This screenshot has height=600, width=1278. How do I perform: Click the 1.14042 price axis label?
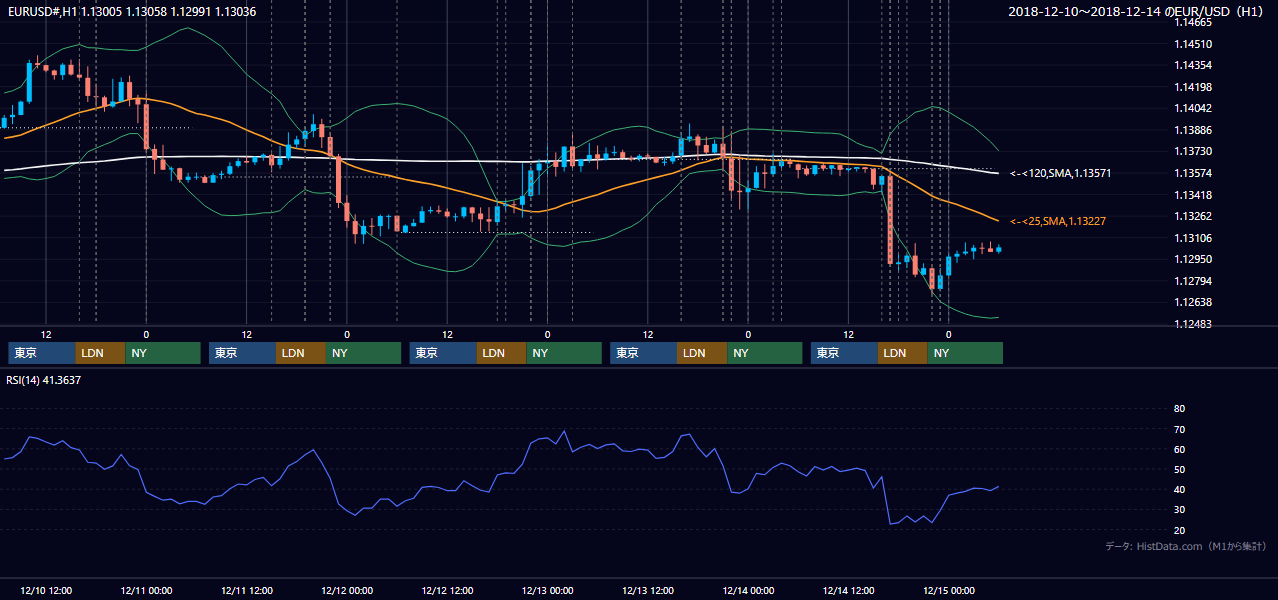click(1193, 108)
